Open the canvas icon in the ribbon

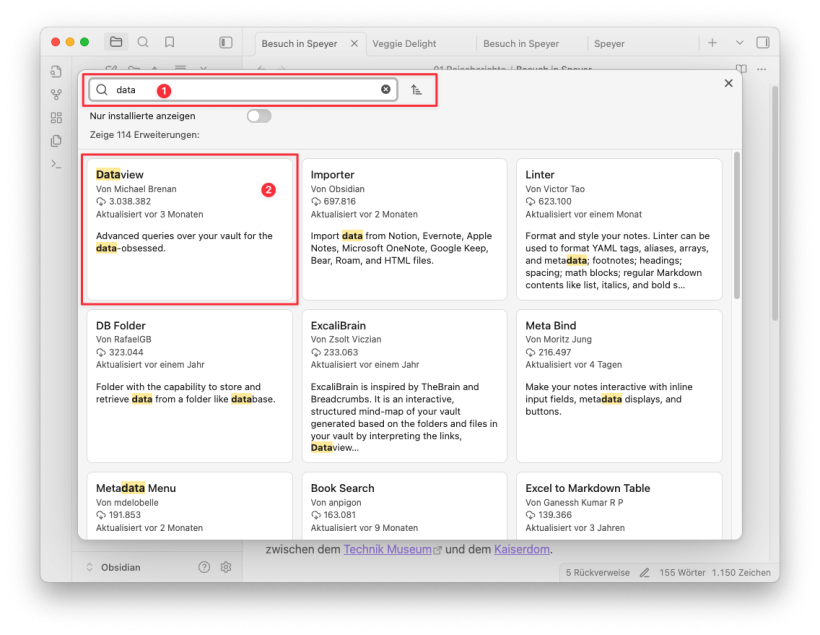56,118
